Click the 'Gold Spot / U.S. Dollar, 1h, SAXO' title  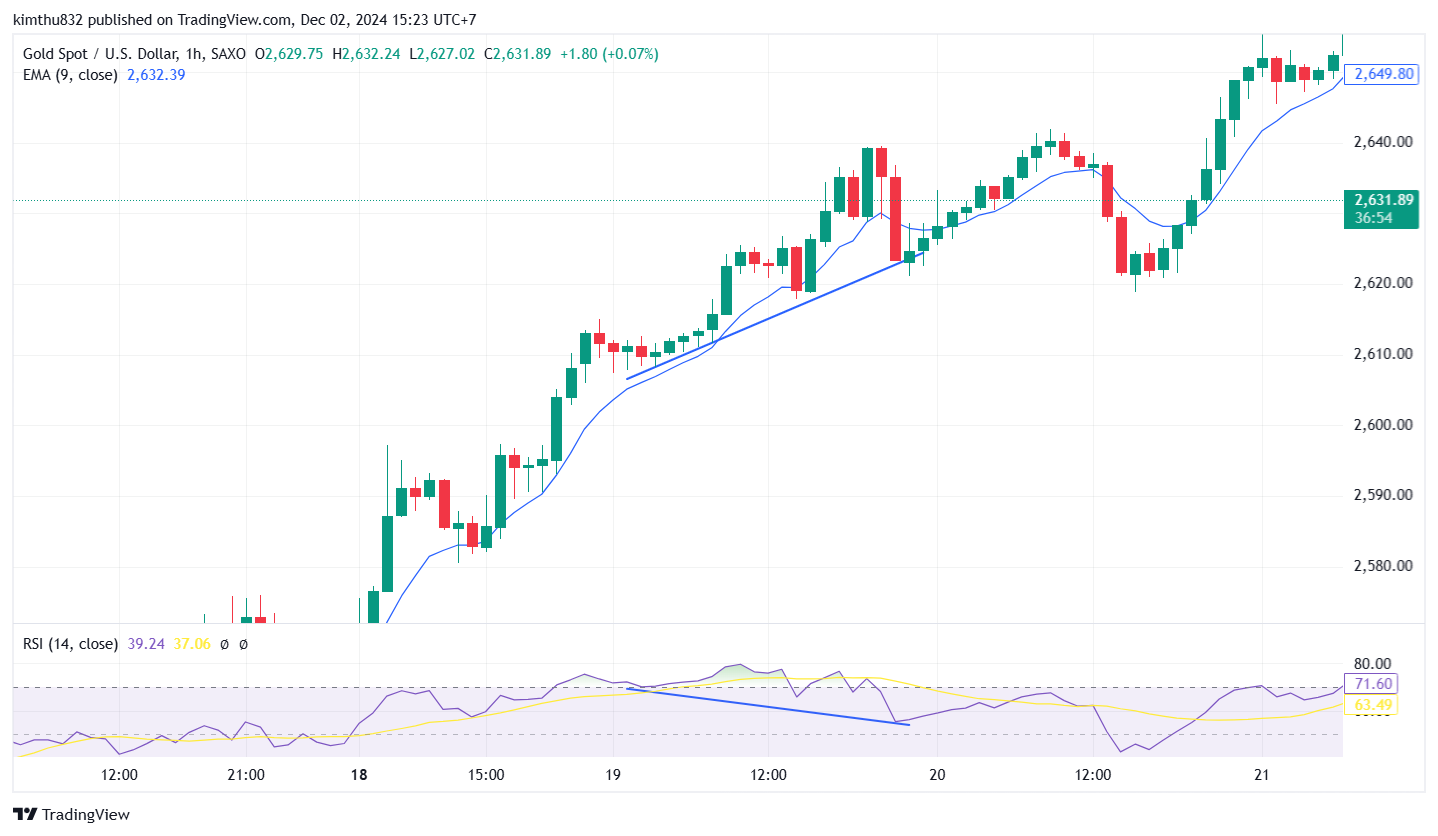pyautogui.click(x=134, y=54)
